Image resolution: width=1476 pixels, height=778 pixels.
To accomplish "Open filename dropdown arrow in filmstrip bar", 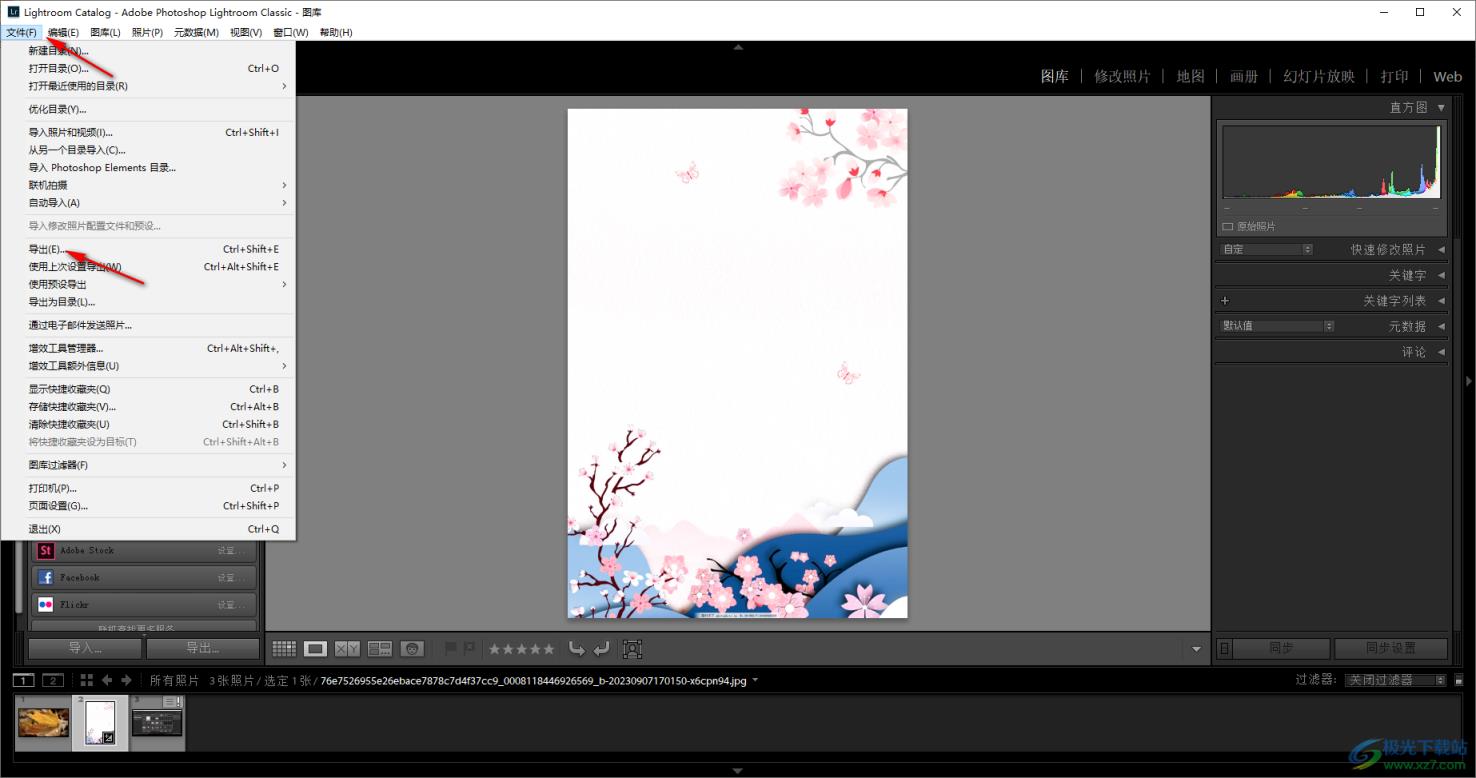I will click(x=755, y=680).
